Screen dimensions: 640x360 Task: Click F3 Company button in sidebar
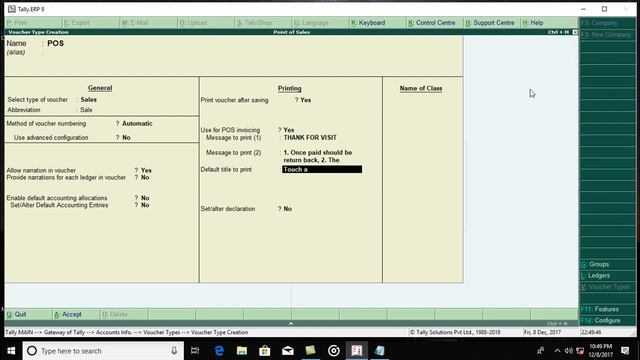pyautogui.click(x=599, y=23)
